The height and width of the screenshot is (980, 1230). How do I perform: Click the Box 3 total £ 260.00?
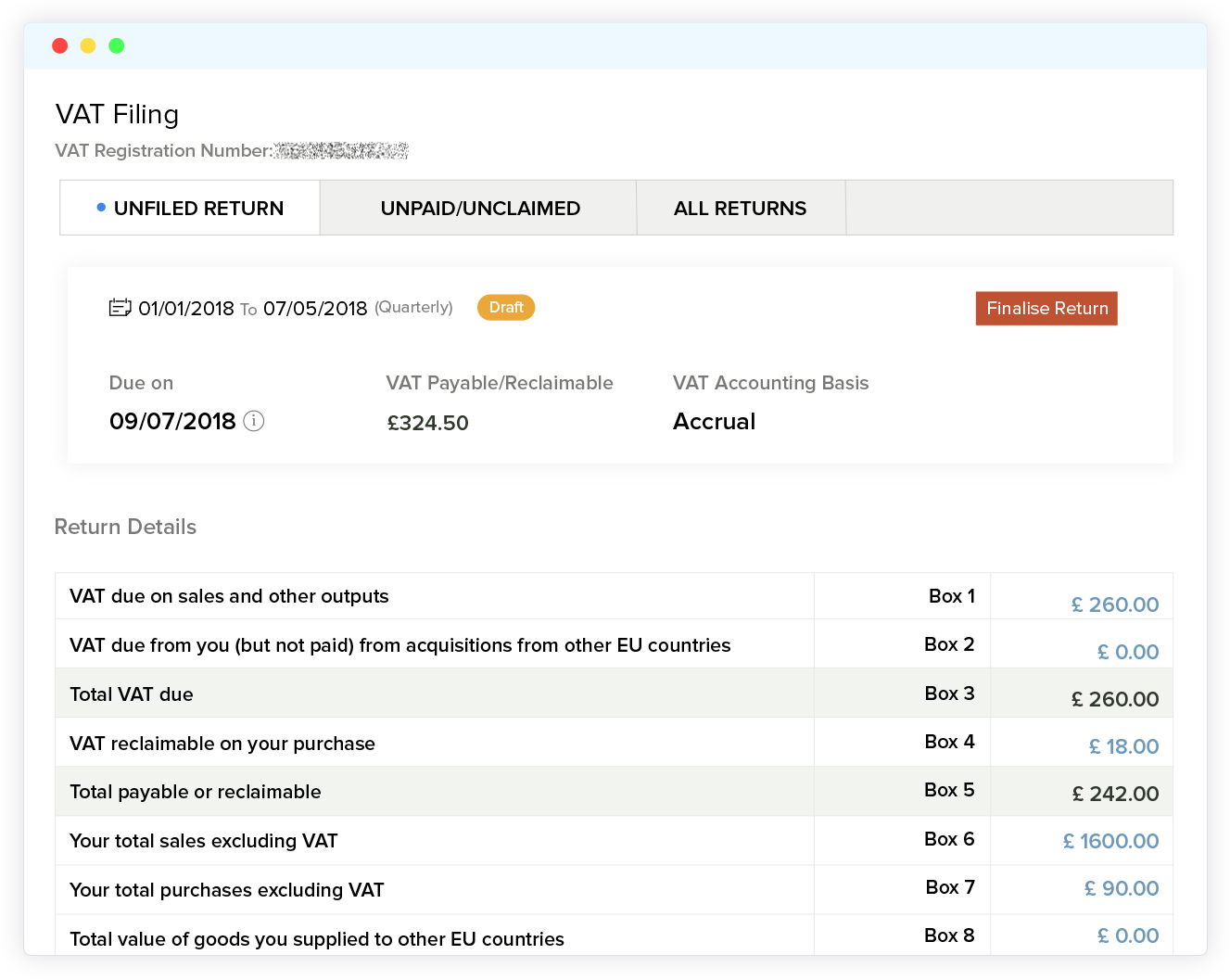[x=1115, y=699]
